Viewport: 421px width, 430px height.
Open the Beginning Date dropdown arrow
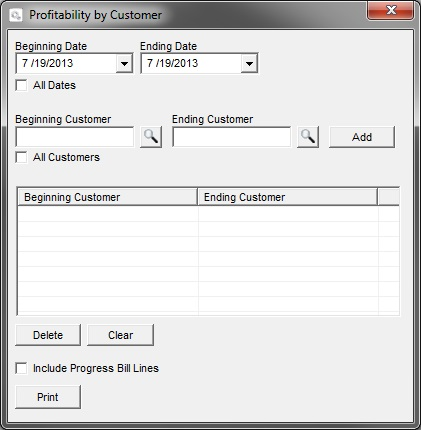[124, 63]
